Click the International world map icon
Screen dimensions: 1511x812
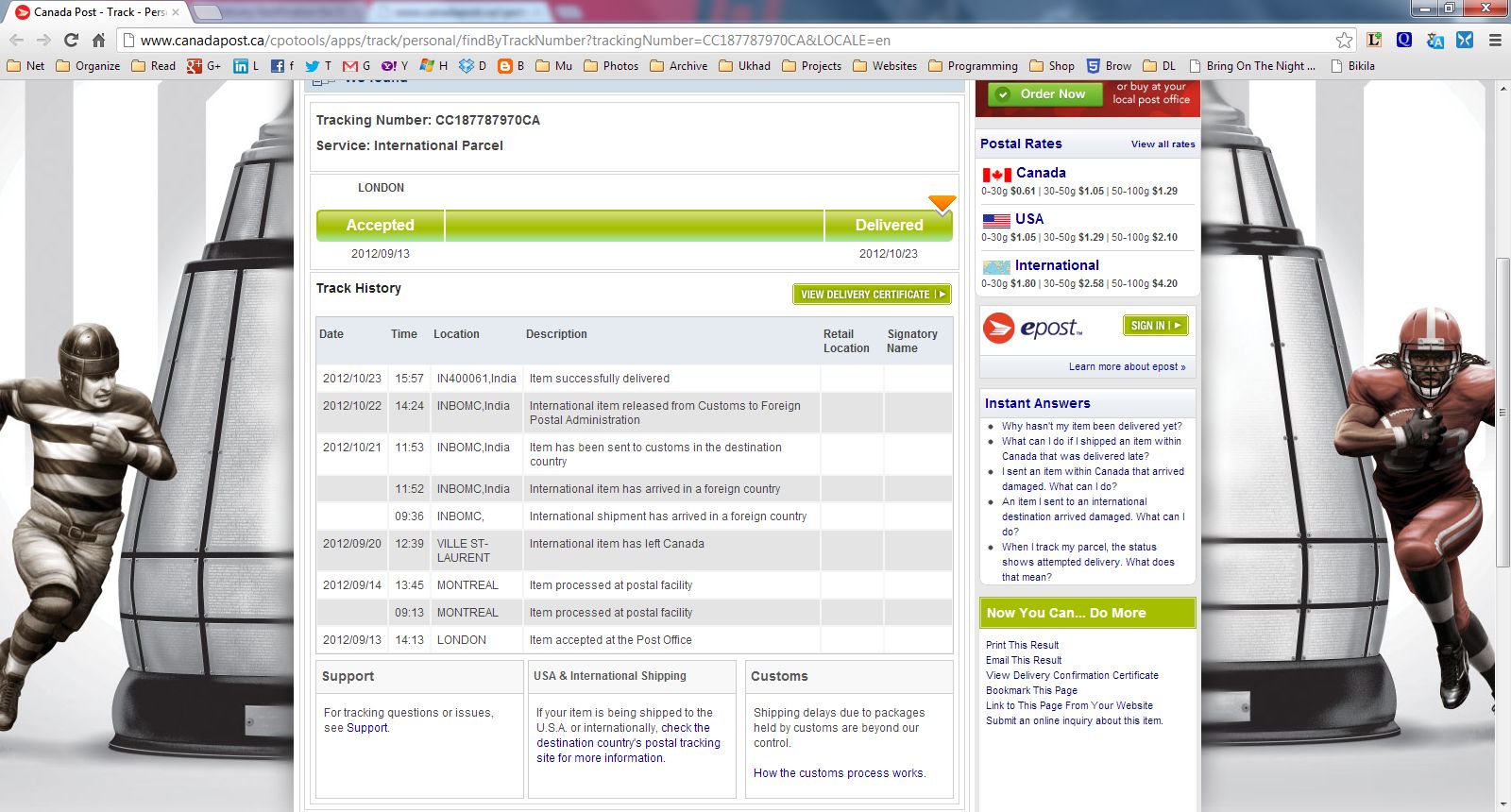[996, 267]
